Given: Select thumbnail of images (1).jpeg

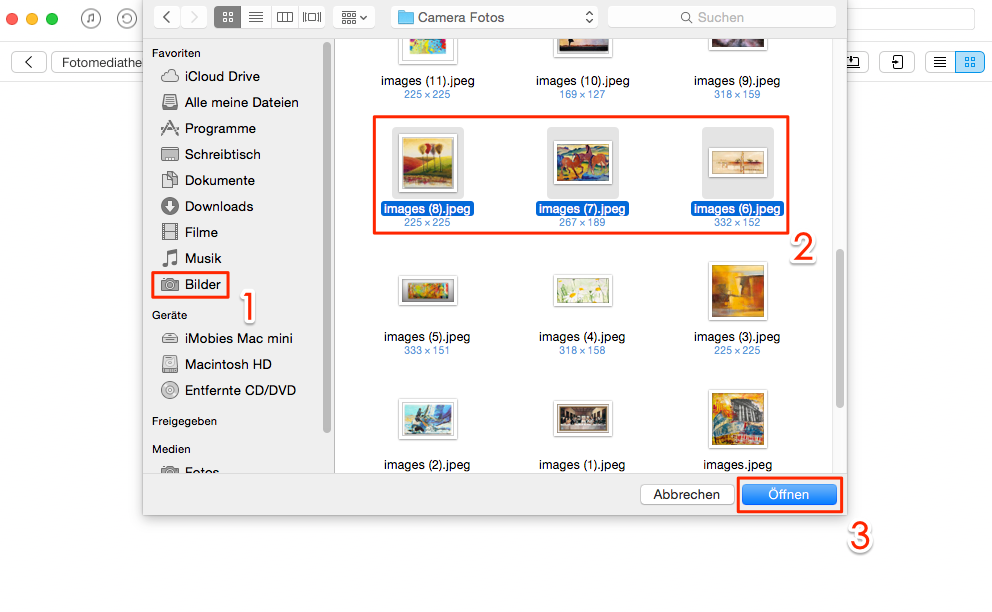Looking at the screenshot, I should coord(583,419).
